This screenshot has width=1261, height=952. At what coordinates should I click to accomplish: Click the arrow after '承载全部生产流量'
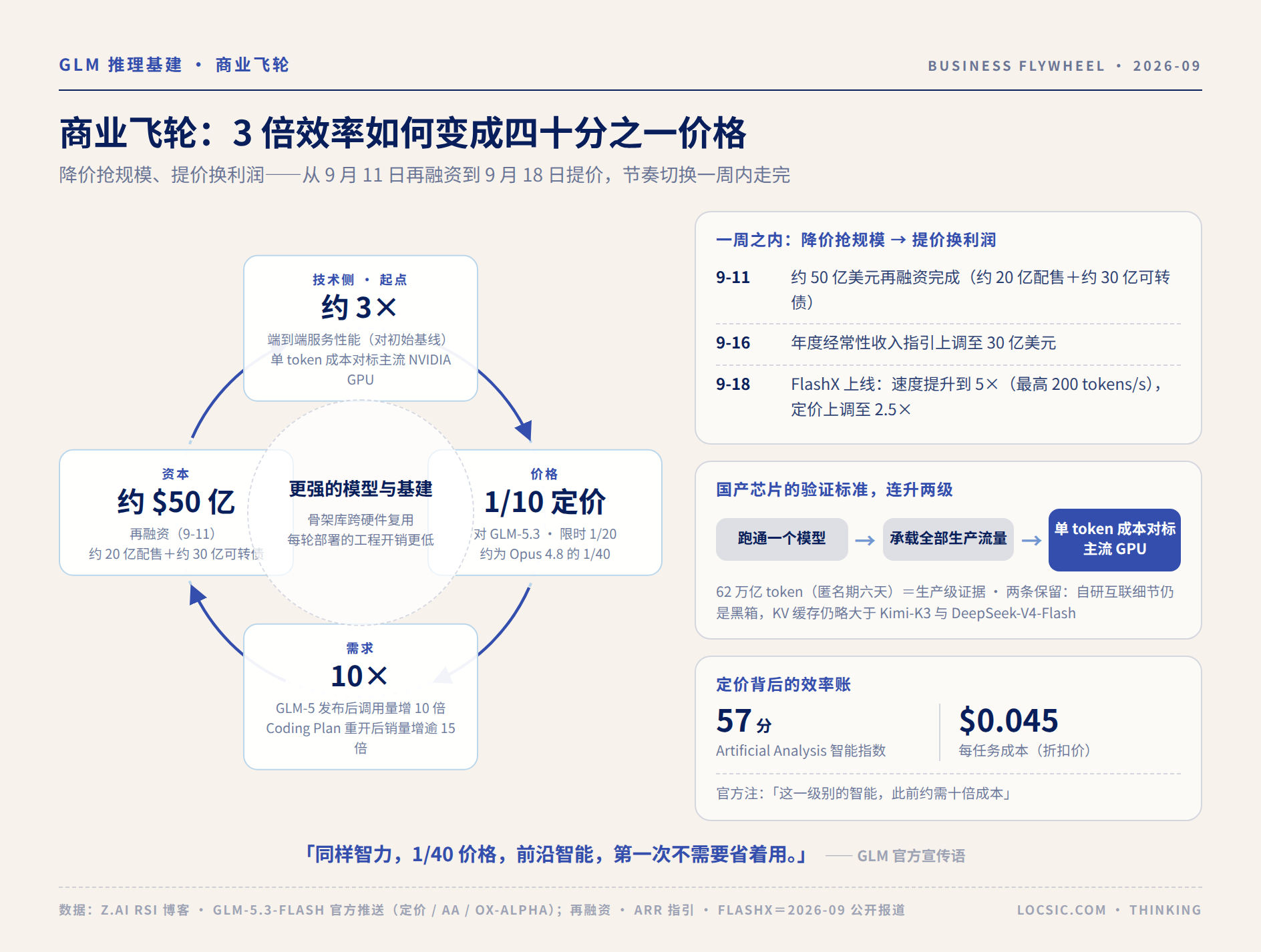[1031, 540]
